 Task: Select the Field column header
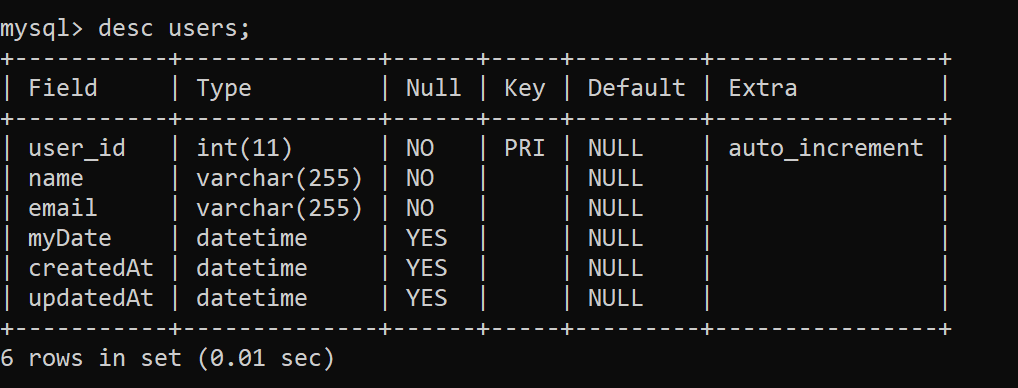click(63, 88)
